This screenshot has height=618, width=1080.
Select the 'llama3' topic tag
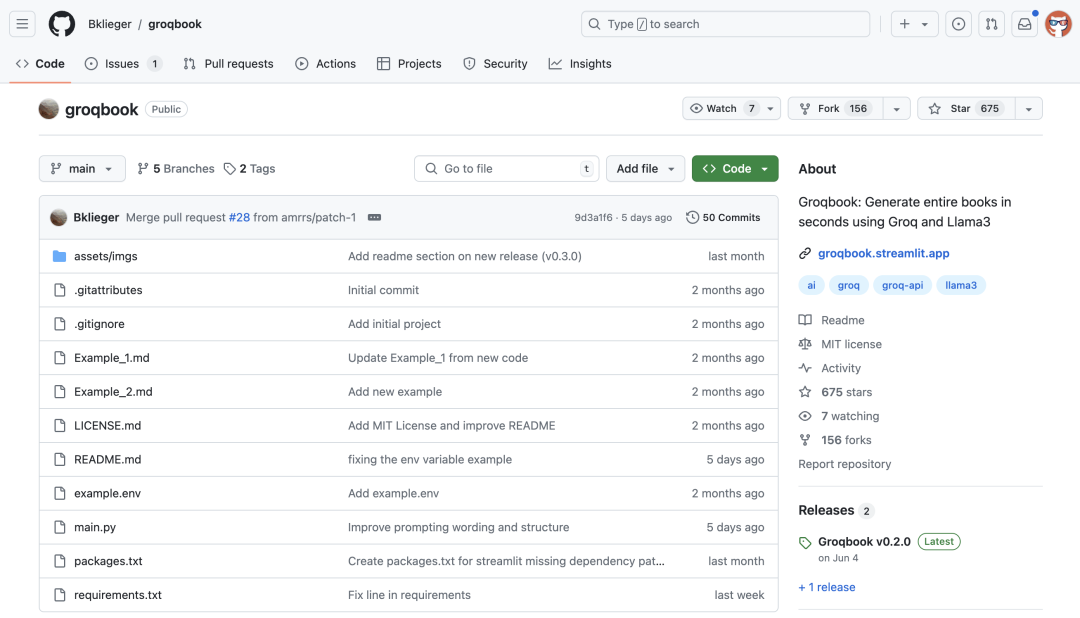tap(961, 285)
